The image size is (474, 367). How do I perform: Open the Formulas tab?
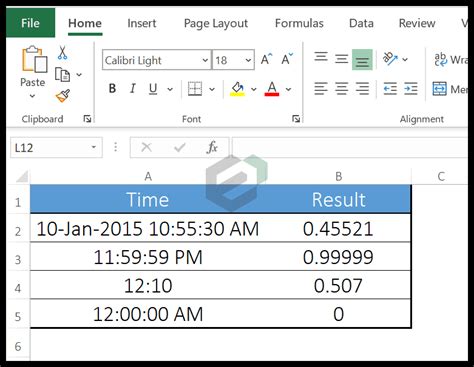[x=299, y=23]
